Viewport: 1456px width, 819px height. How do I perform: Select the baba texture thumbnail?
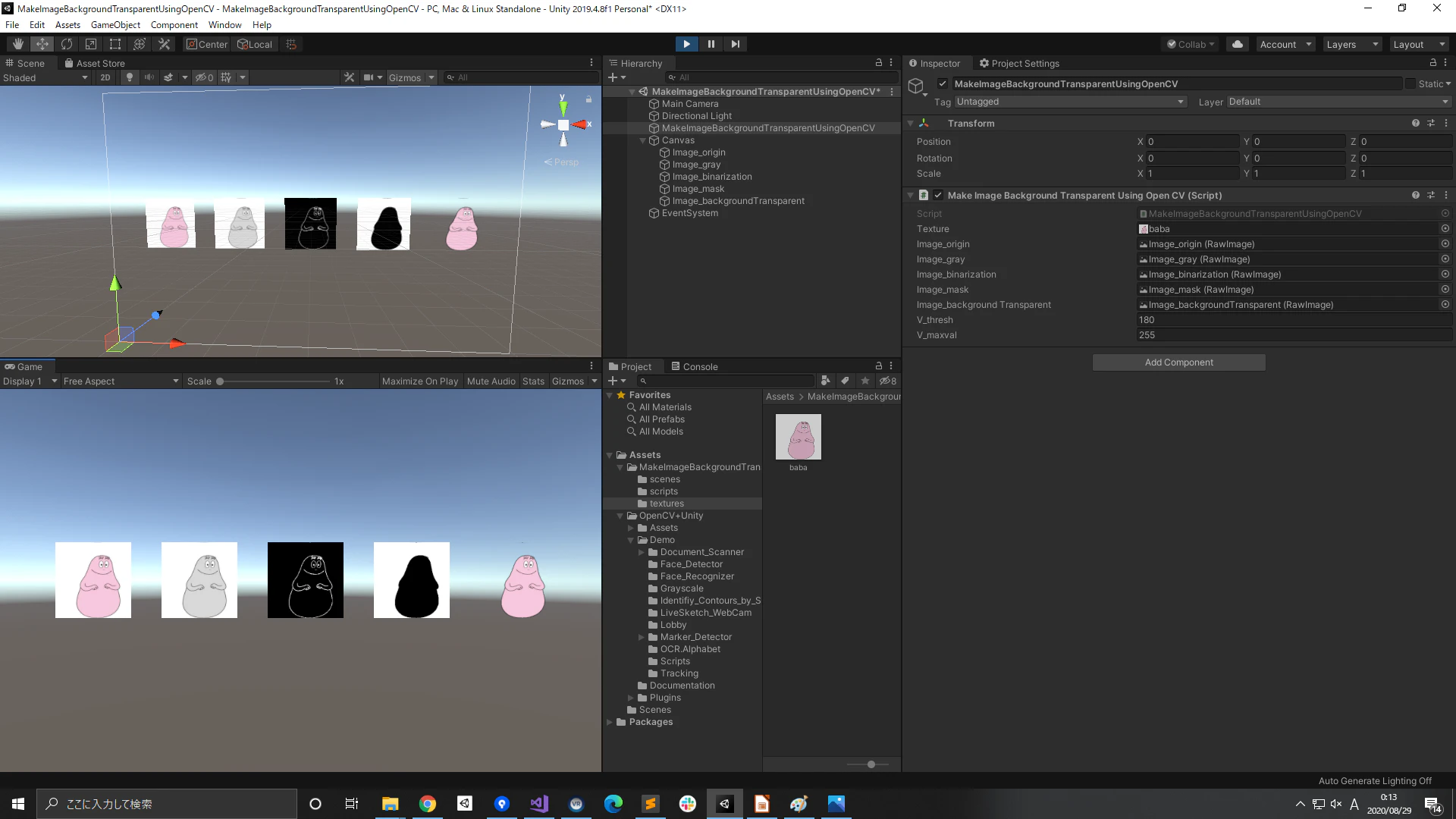798,437
